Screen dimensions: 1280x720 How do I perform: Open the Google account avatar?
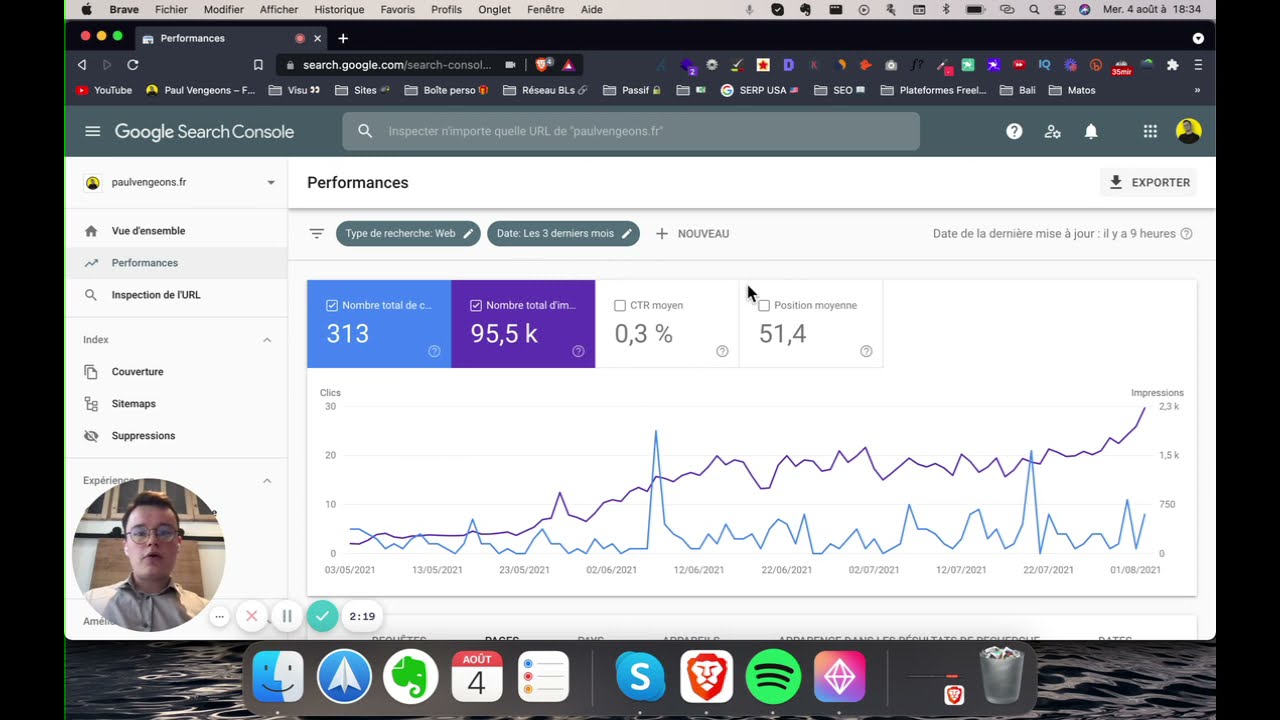point(1188,131)
